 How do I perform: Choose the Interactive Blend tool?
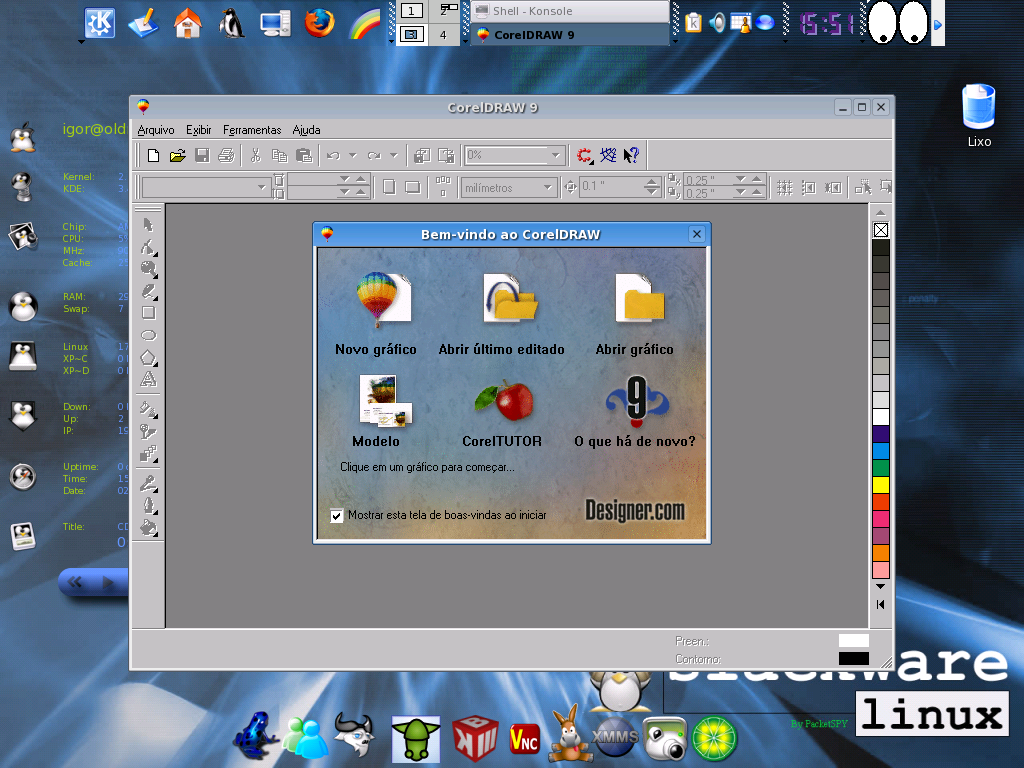pyautogui.click(x=148, y=454)
